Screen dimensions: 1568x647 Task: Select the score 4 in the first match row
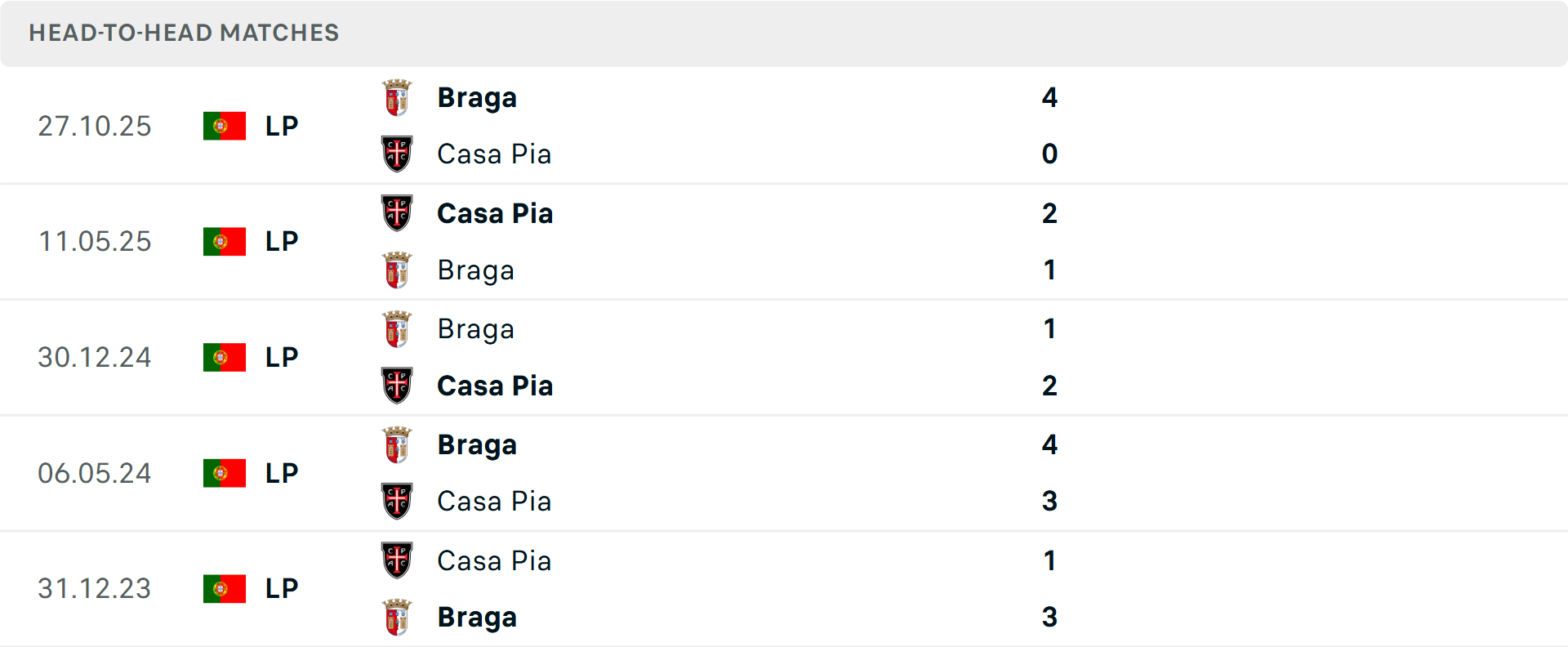pos(1051,96)
